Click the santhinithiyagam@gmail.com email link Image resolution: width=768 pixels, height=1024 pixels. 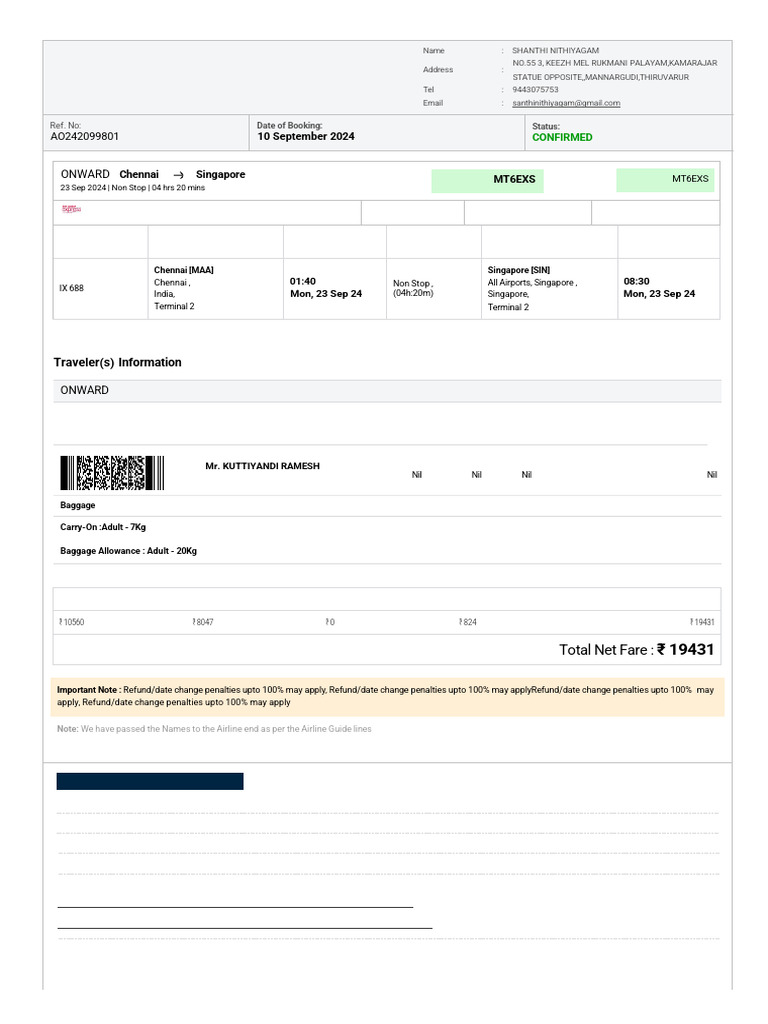click(x=566, y=103)
